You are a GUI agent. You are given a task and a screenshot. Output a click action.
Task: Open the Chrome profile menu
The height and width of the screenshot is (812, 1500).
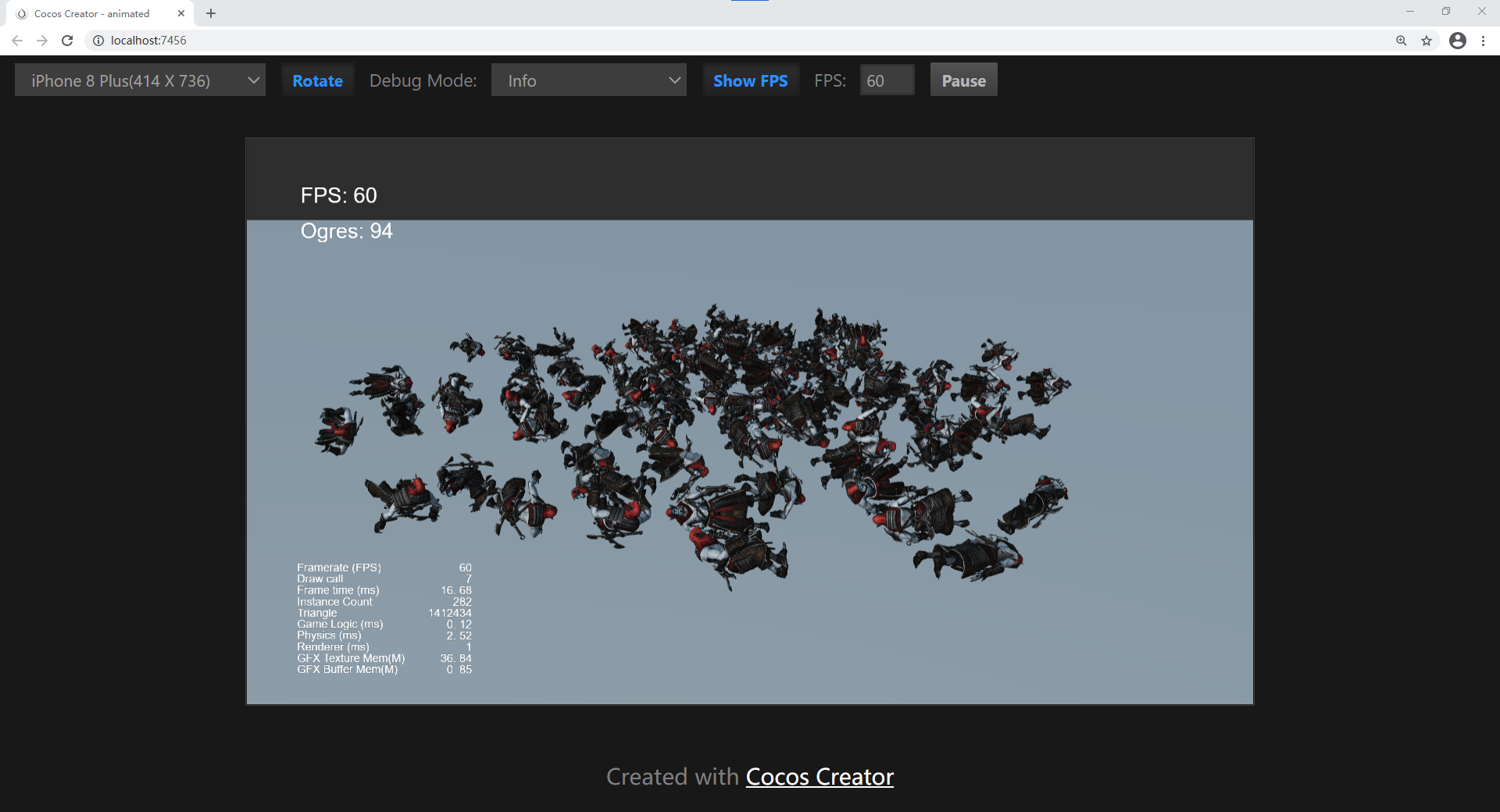coord(1458,41)
